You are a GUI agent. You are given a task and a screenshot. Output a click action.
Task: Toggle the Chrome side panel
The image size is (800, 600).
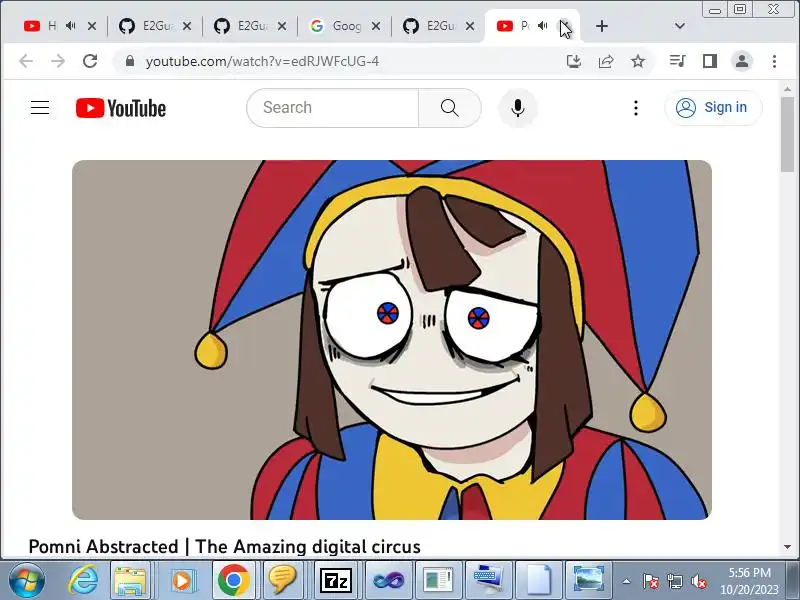[x=710, y=61]
